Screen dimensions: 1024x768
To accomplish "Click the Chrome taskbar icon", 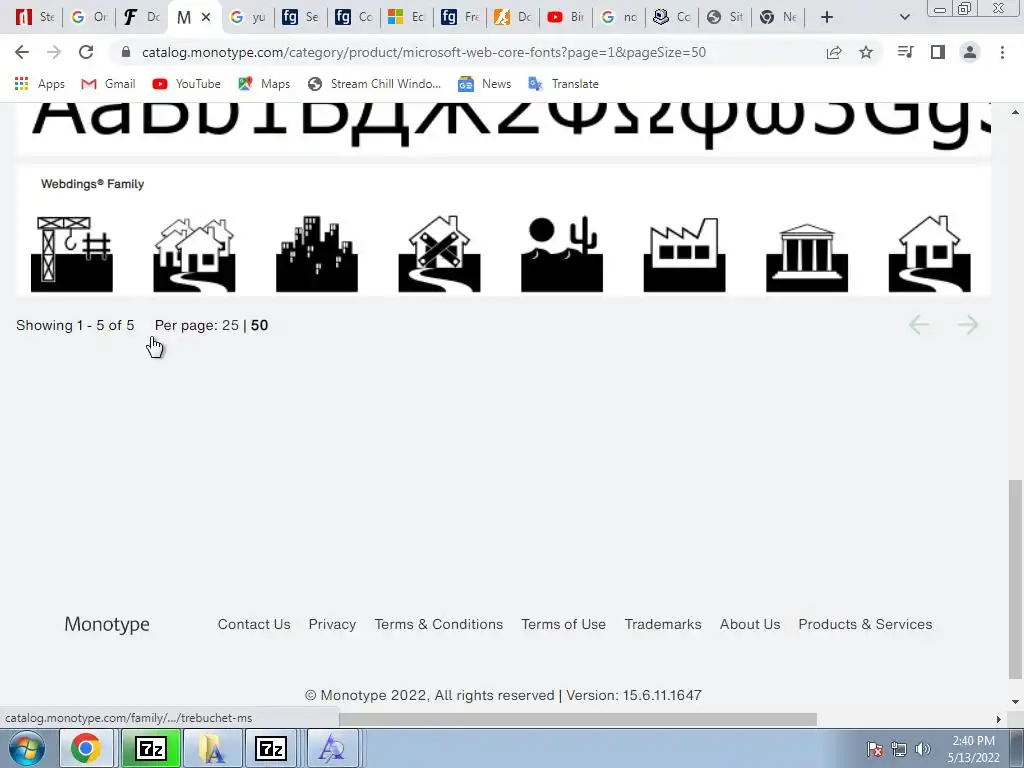I will tap(86, 748).
